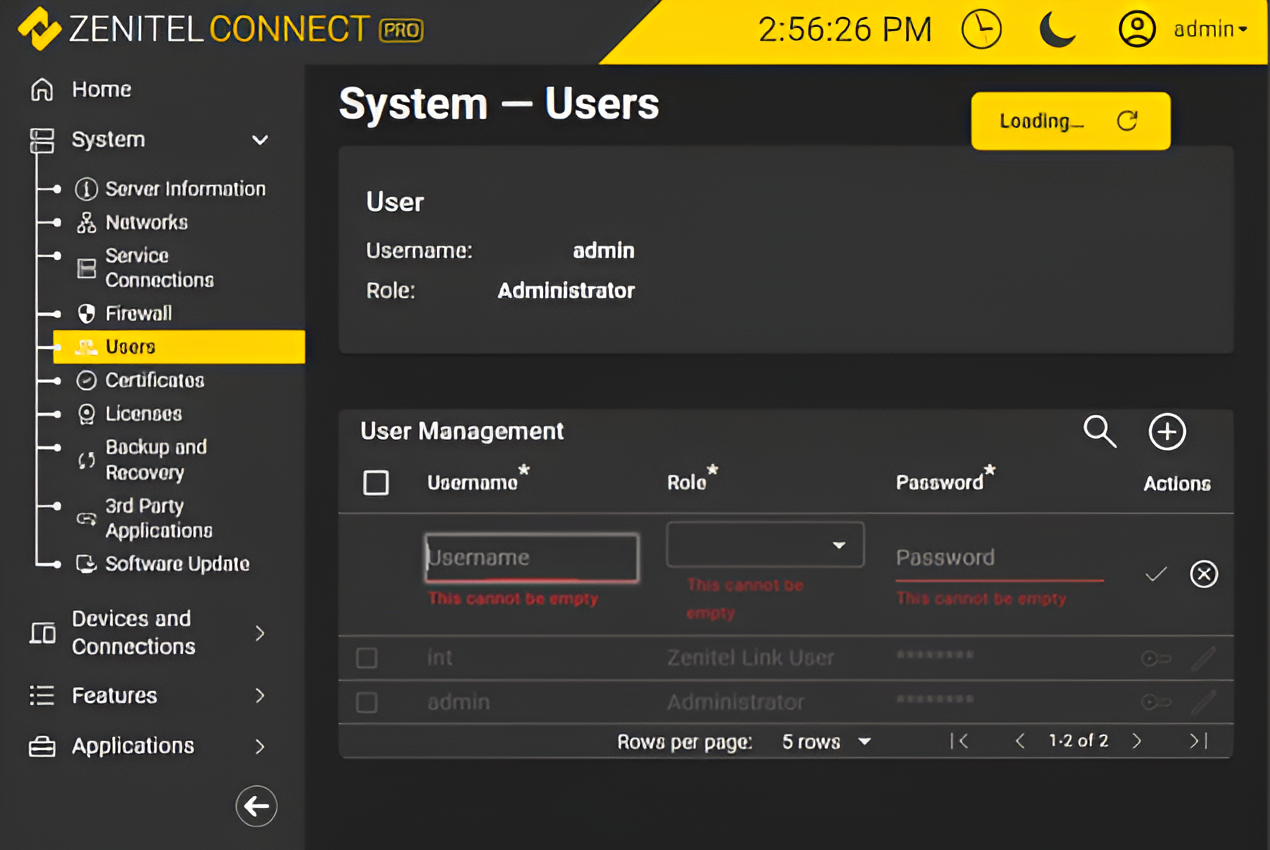Open Firewall in the System menu

click(x=138, y=314)
